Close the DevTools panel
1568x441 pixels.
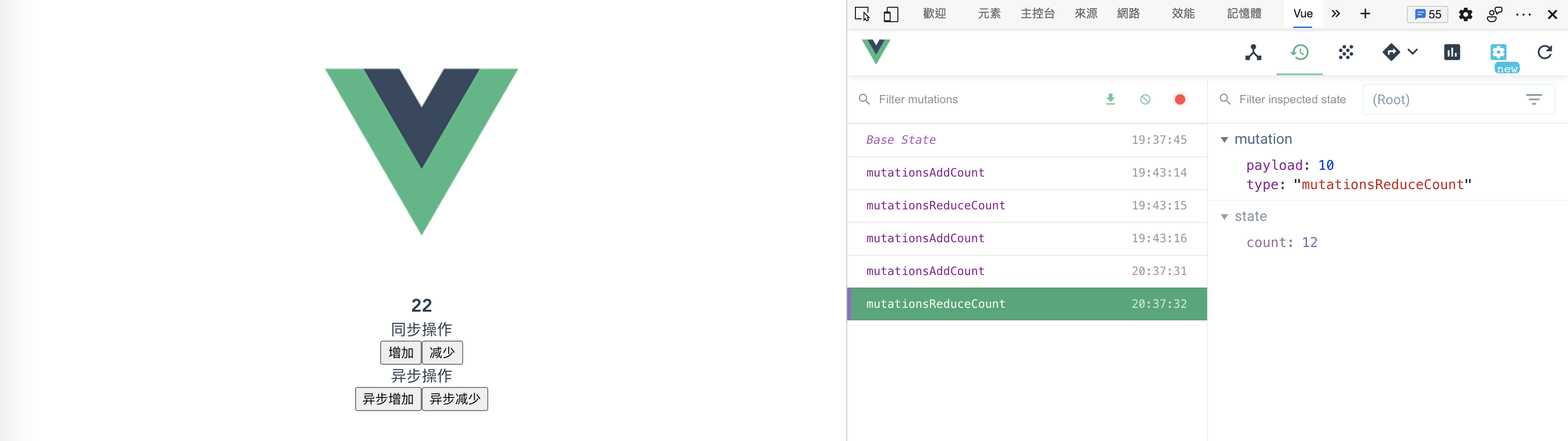pos(1552,14)
